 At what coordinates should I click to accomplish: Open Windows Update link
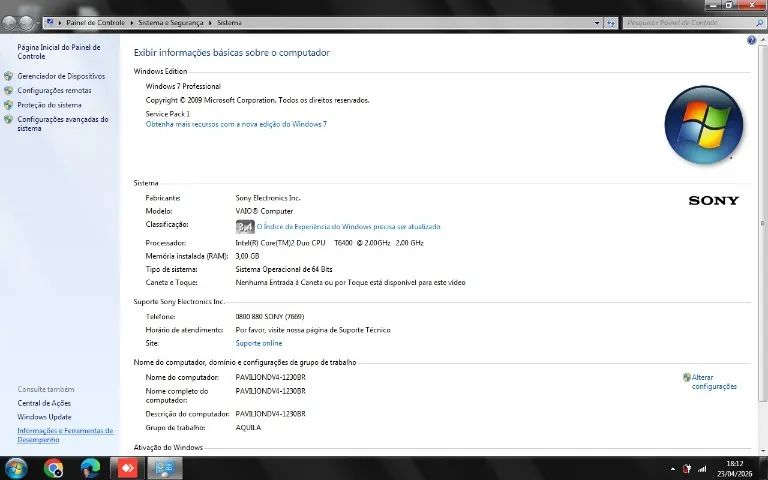point(45,417)
